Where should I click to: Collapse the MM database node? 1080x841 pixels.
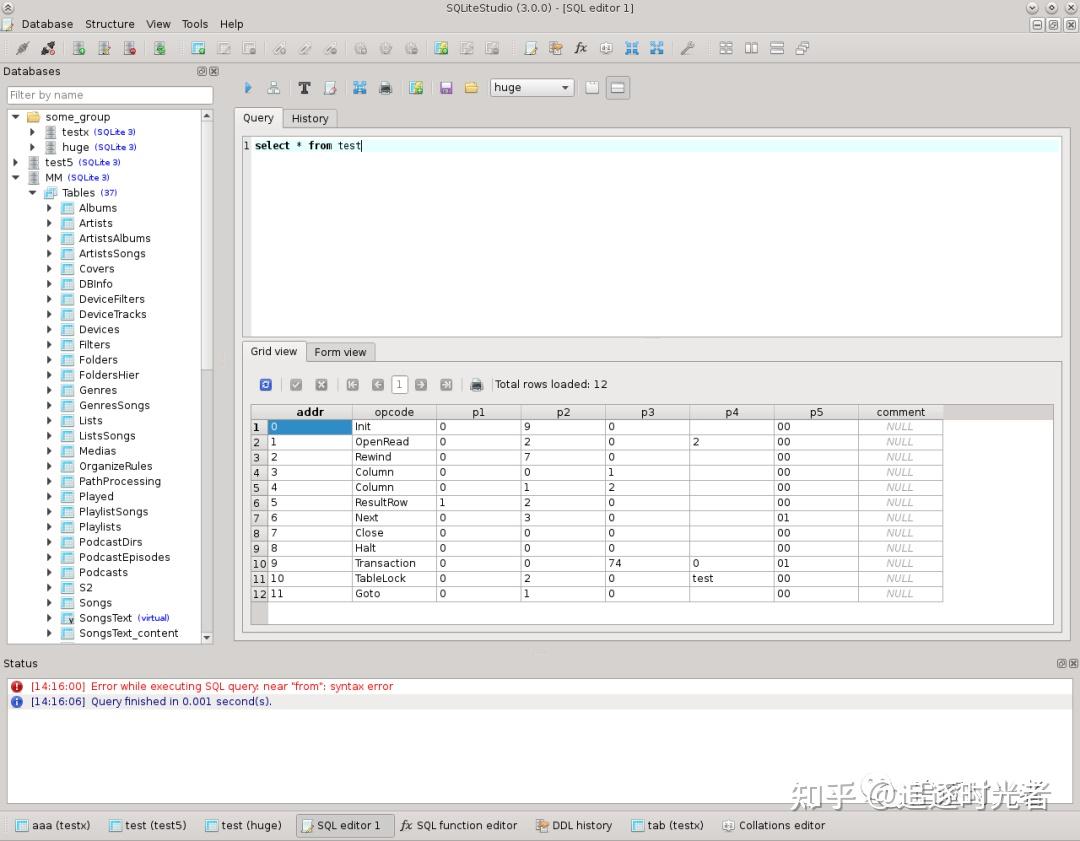pos(16,178)
